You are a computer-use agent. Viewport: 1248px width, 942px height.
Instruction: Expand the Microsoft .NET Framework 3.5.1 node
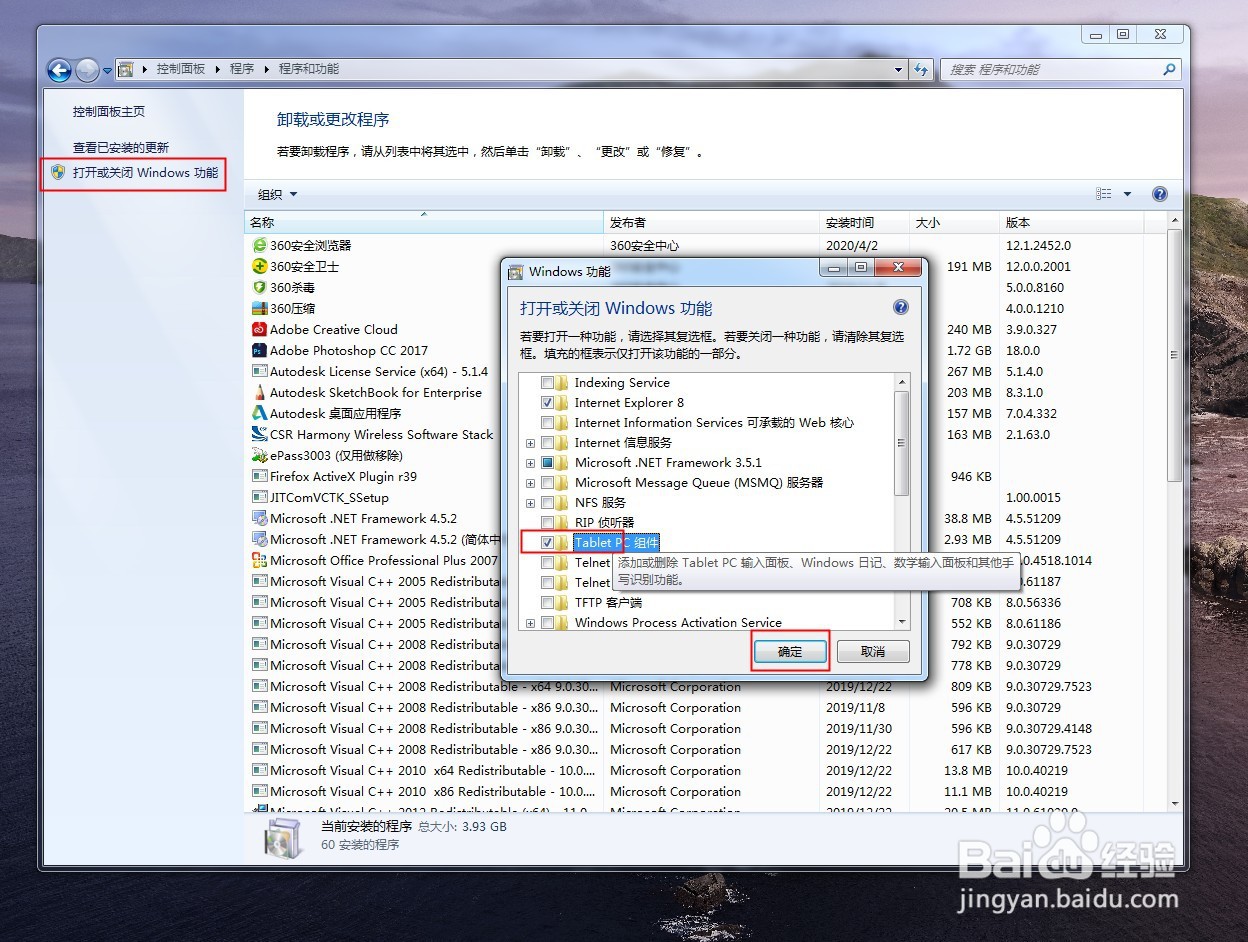(x=530, y=462)
